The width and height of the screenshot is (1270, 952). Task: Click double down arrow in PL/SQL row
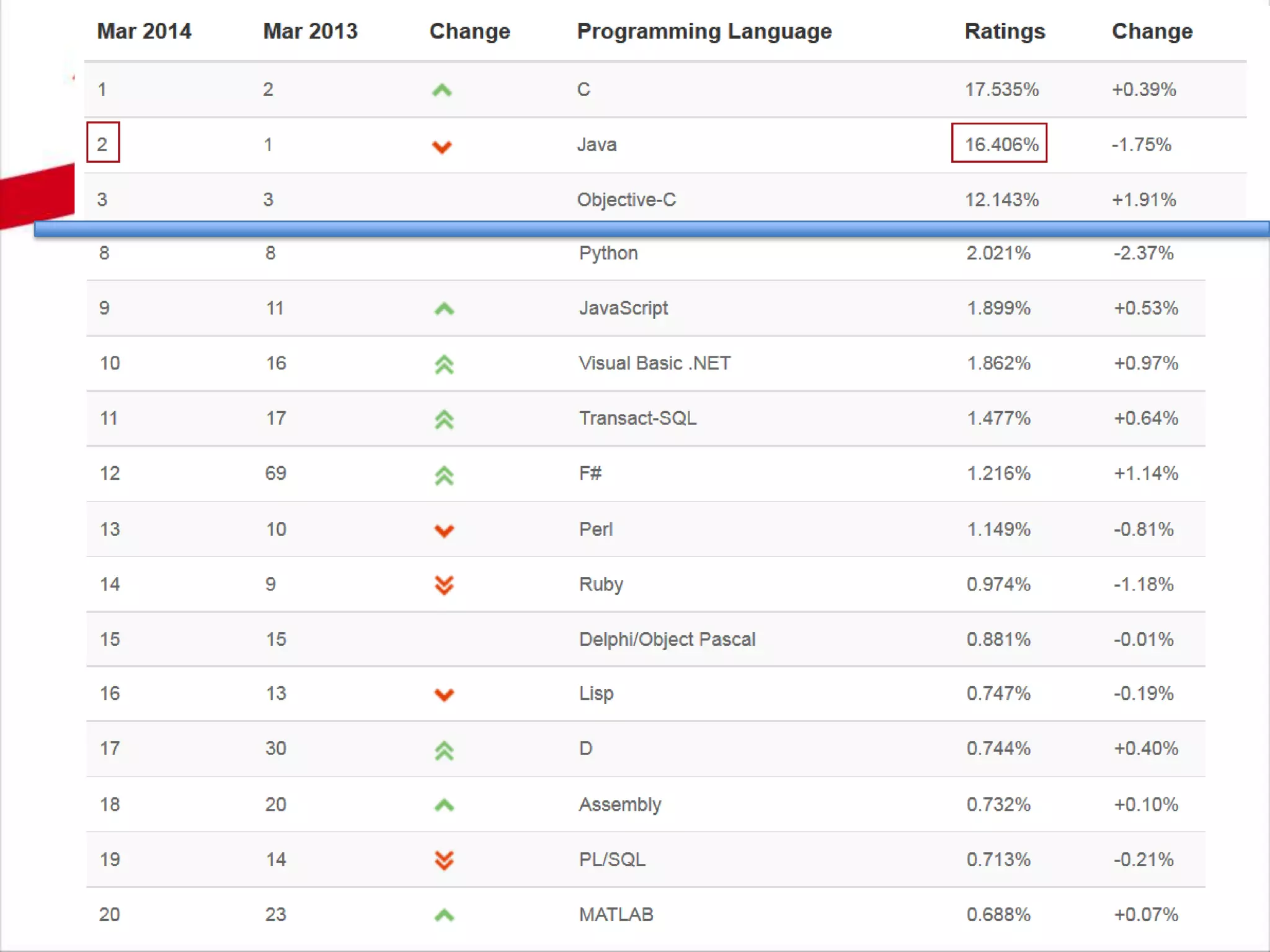pyautogui.click(x=444, y=860)
